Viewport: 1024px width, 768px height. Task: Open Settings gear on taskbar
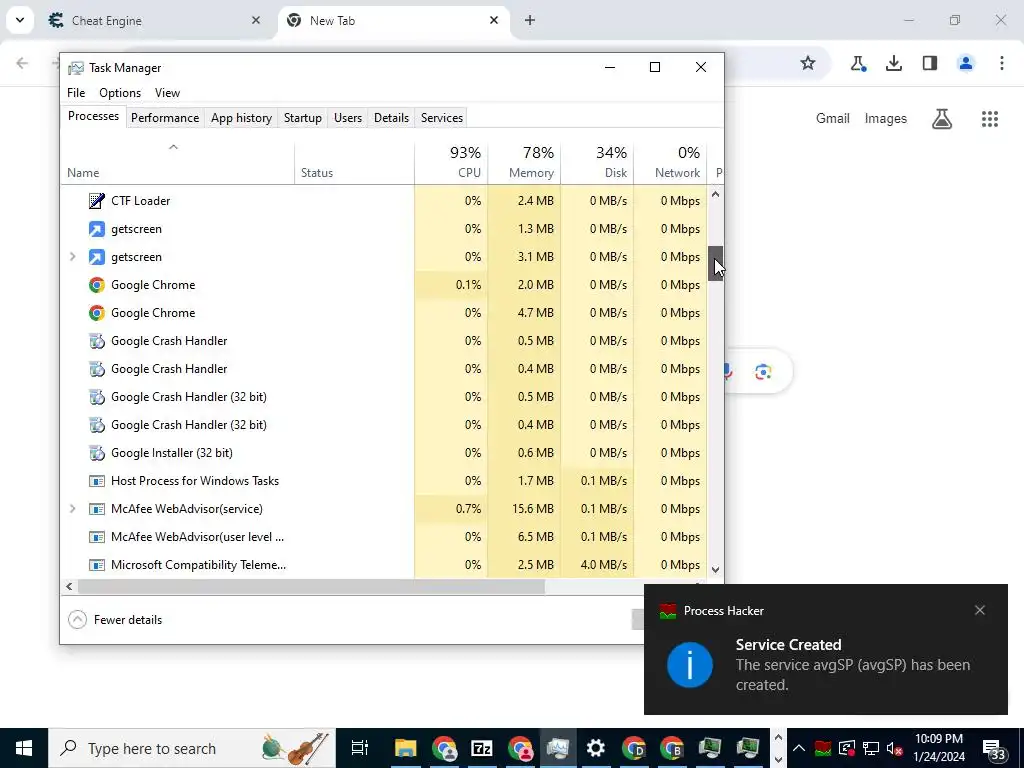click(x=596, y=748)
